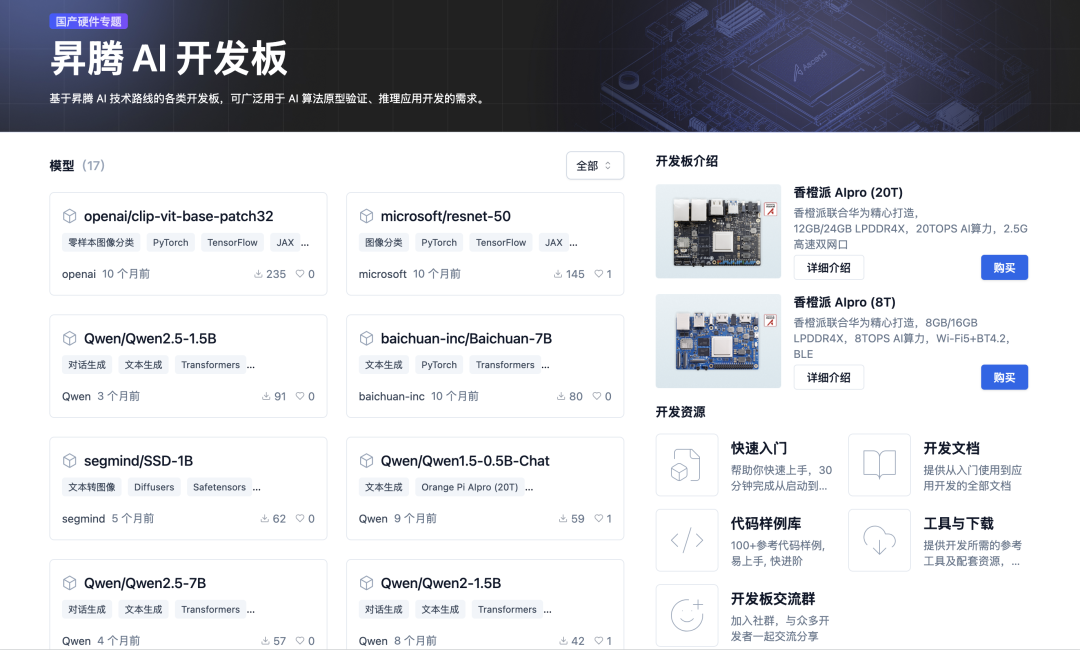
Task: Open the 香橙派 AIpro (8T) board thumbnail
Action: pyautogui.click(x=718, y=341)
